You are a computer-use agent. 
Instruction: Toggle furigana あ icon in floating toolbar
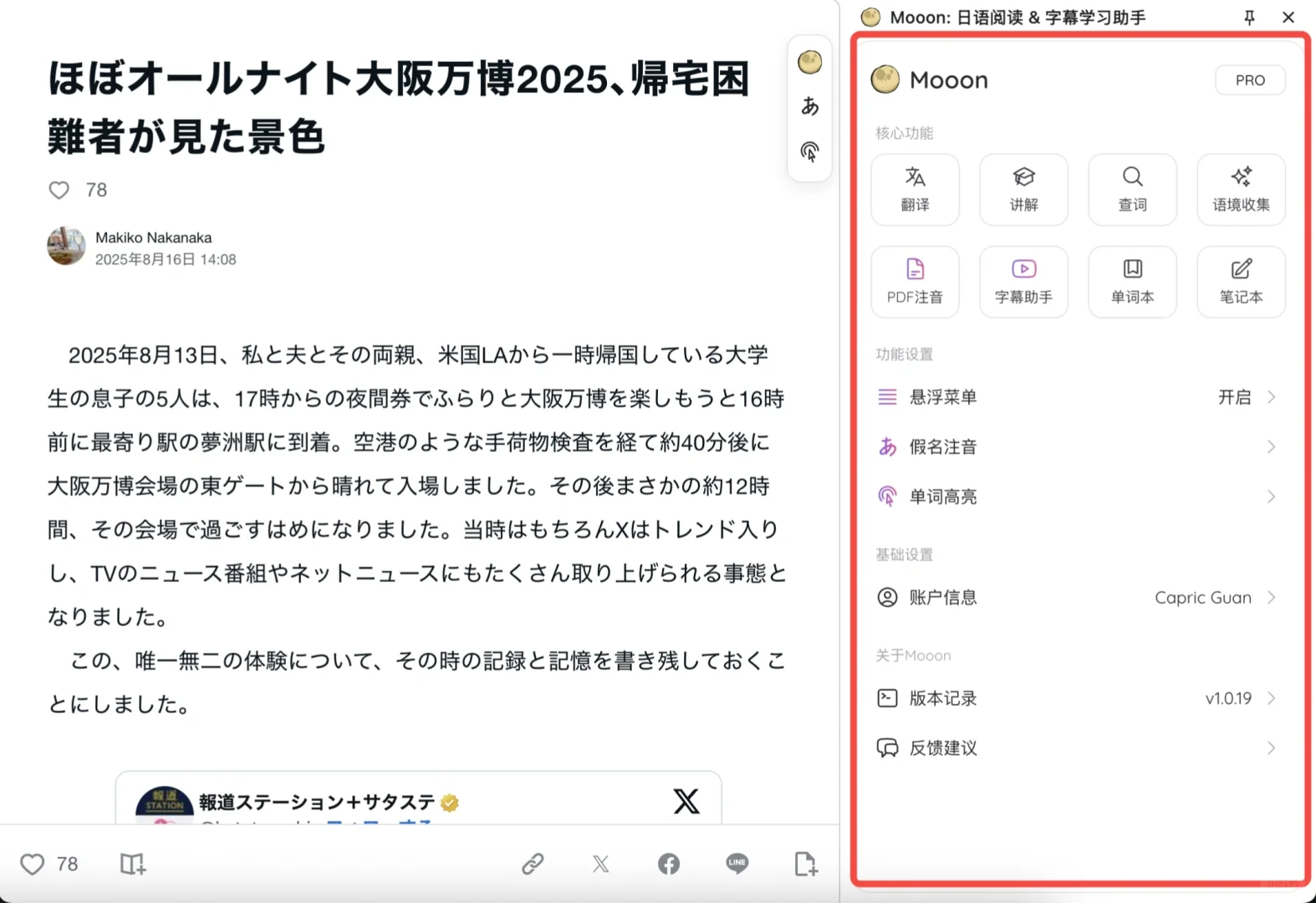809,106
